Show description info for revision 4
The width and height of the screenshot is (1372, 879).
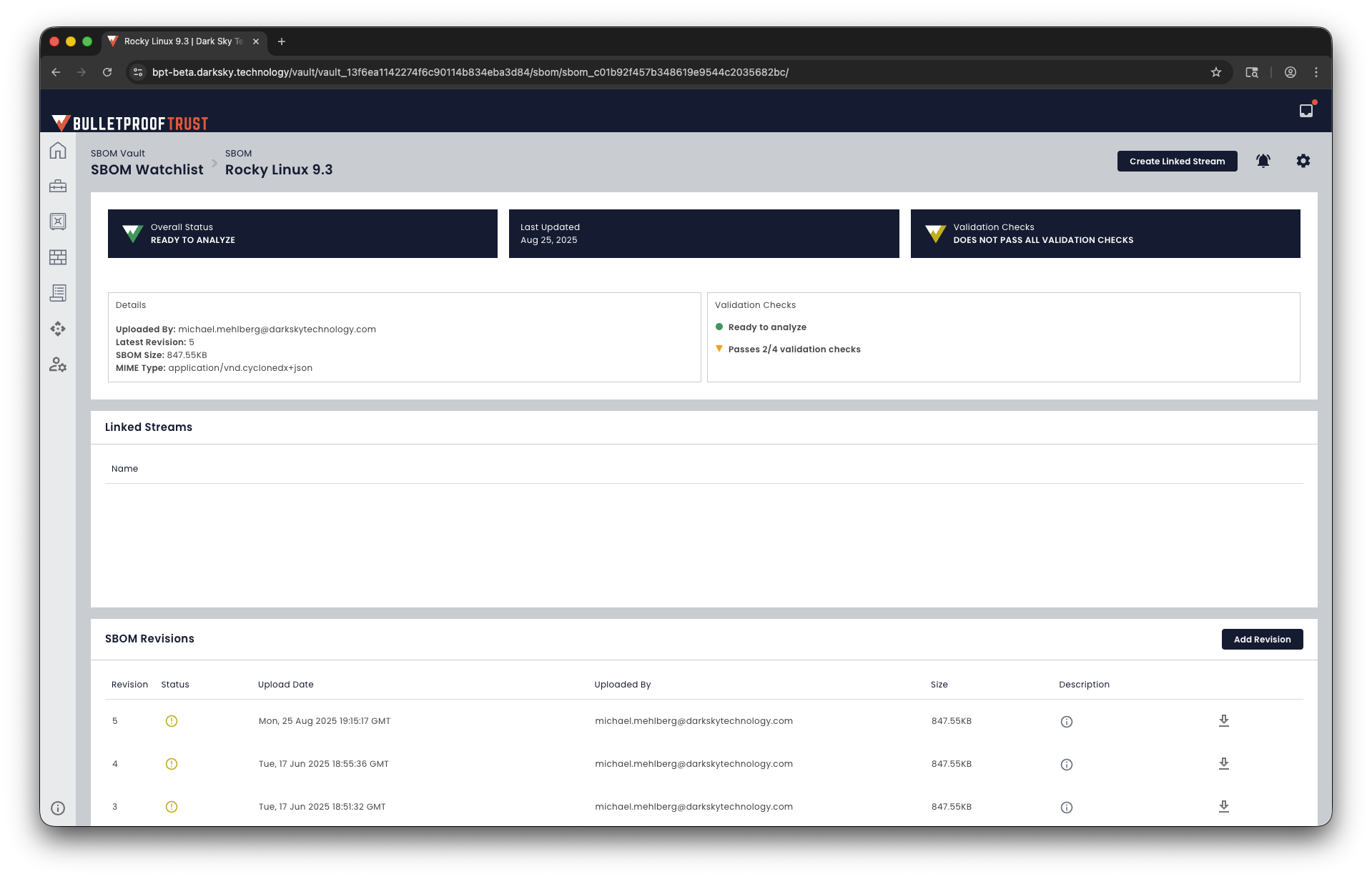coord(1067,765)
